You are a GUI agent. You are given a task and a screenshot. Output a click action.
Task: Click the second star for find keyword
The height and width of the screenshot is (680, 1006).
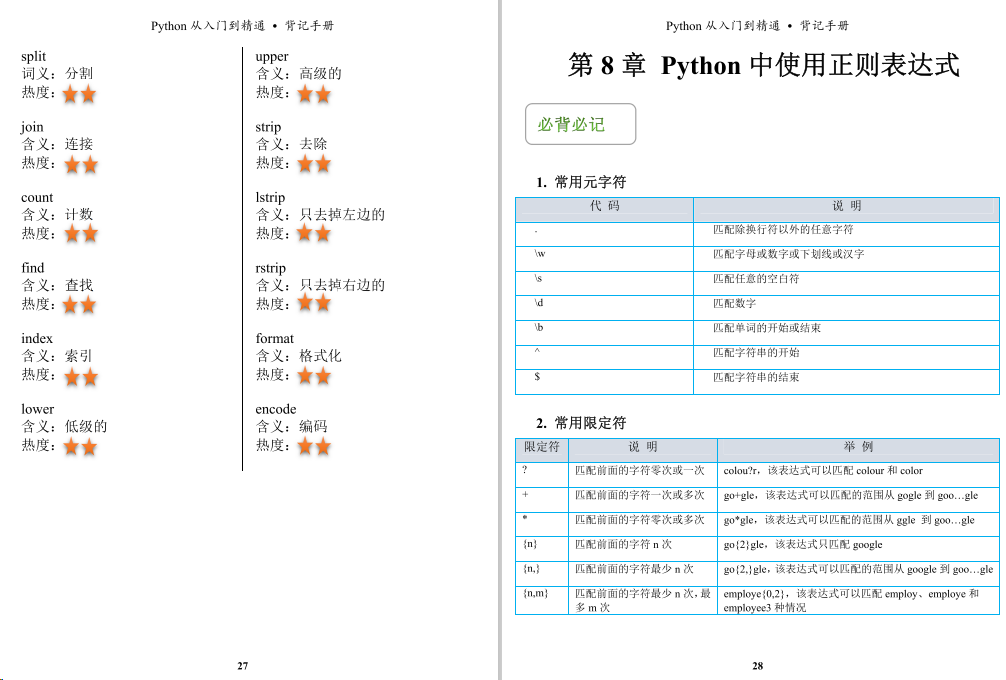[90, 306]
